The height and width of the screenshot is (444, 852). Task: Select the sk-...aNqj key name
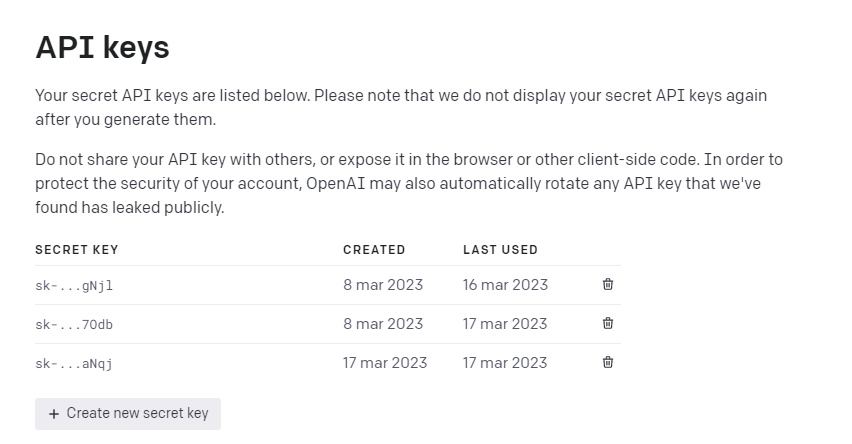[74, 363]
